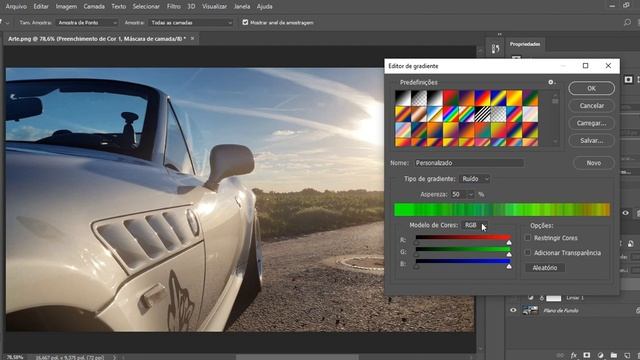This screenshot has height=360, width=640.
Task: Confirm gradient with OK button
Action: point(591,88)
